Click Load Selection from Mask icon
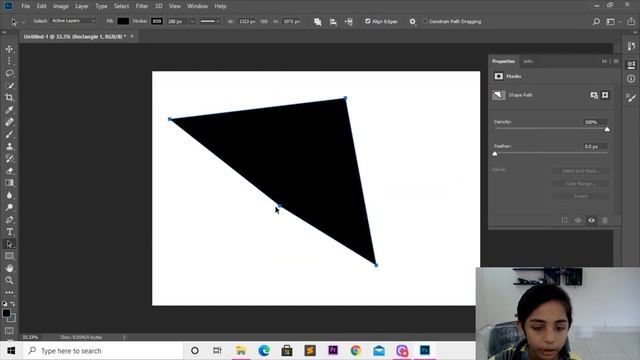Image resolution: width=640 pixels, height=360 pixels. point(564,220)
